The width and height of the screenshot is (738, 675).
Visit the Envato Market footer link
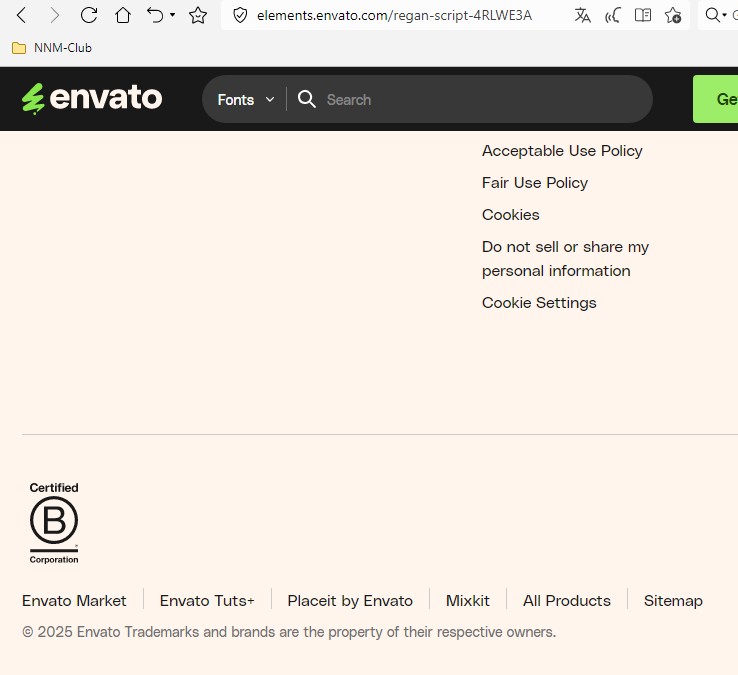click(x=74, y=601)
